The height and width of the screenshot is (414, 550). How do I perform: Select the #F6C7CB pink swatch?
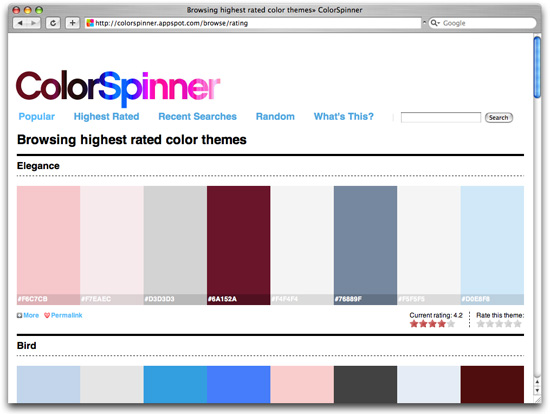click(48, 245)
